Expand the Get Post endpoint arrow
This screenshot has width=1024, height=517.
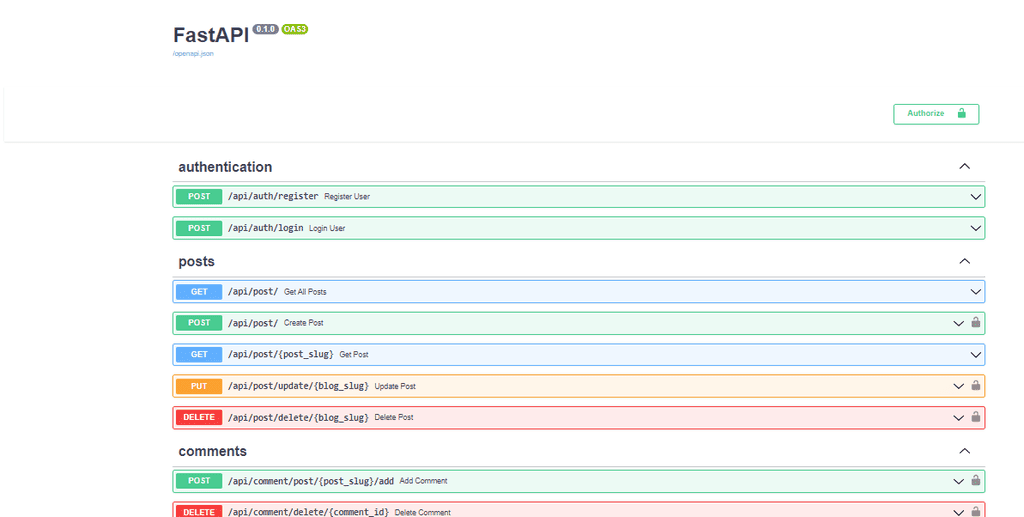(x=976, y=355)
